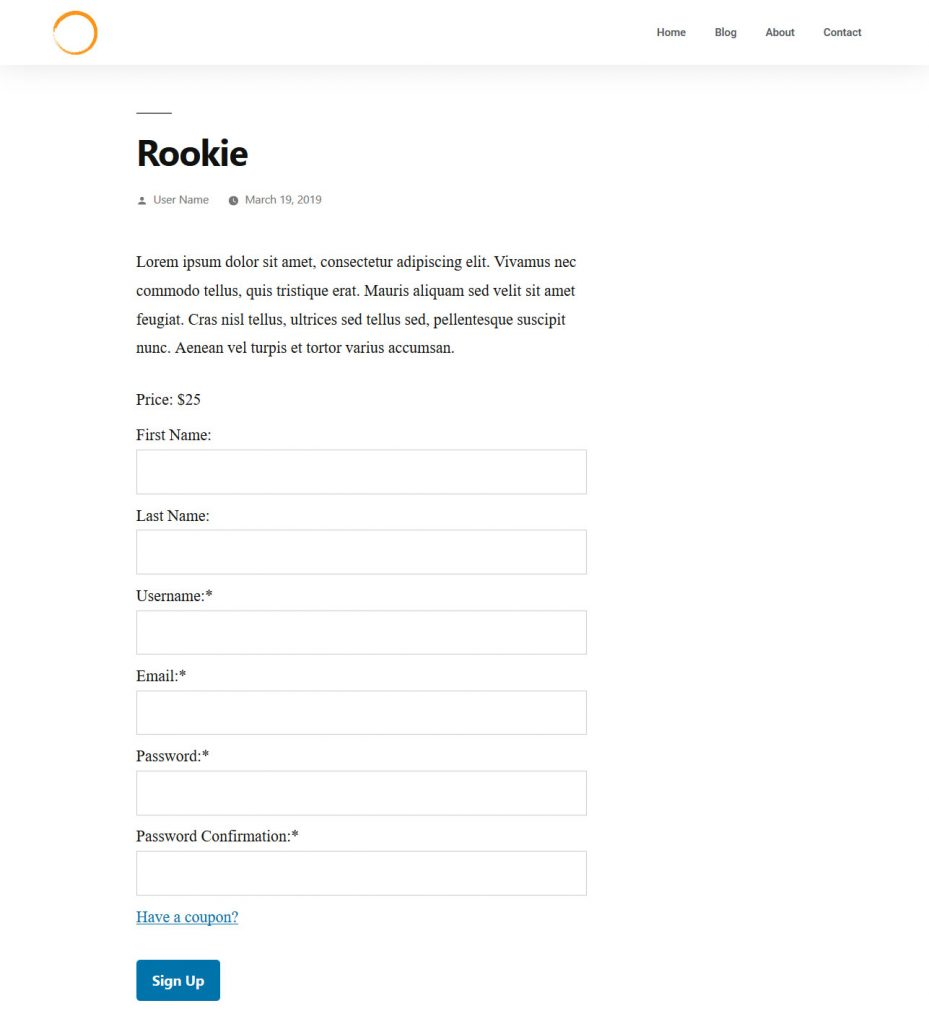This screenshot has width=929, height=1024.
Task: Click the Email input field
Action: coord(361,712)
